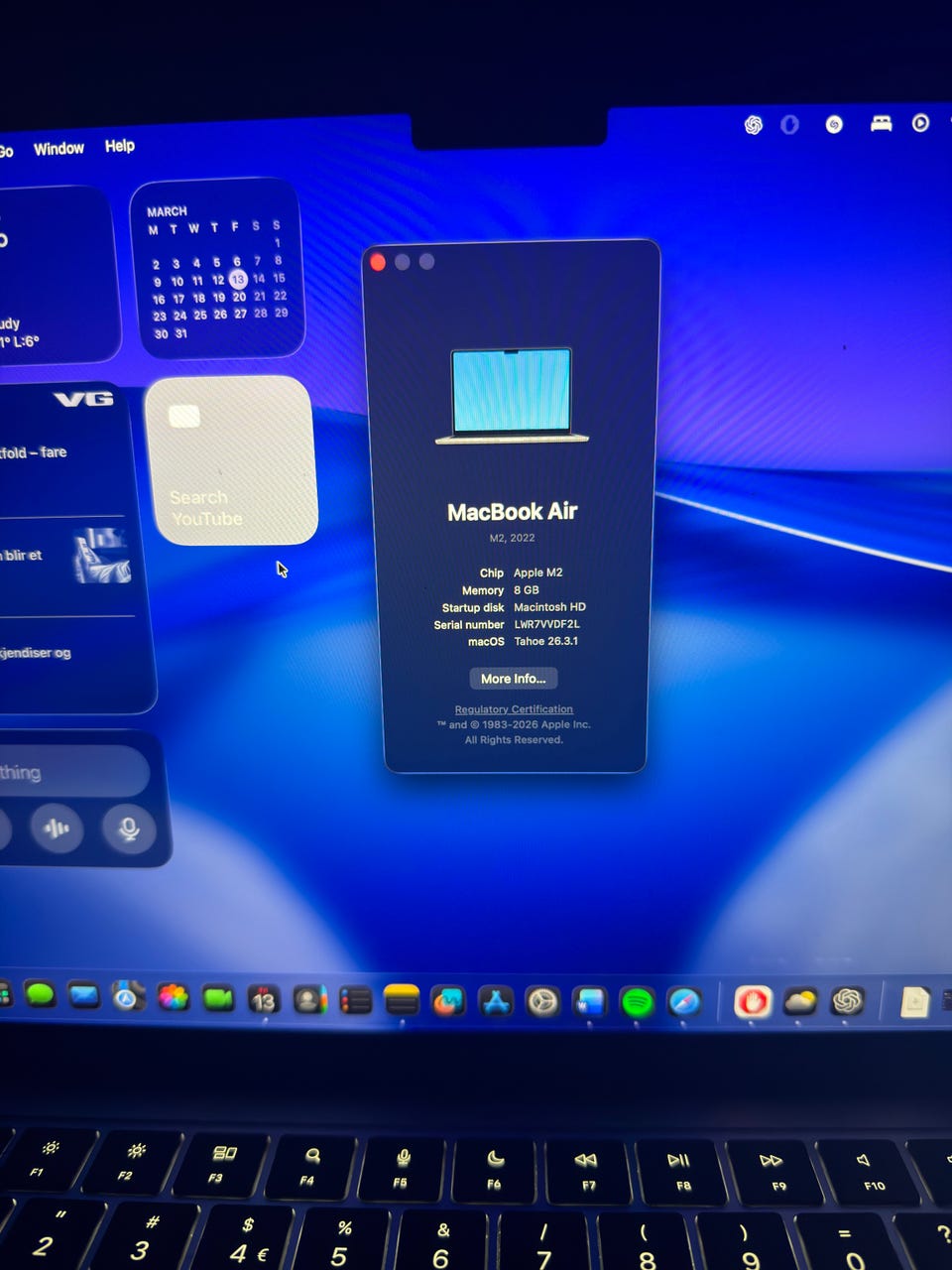
Task: Click the M2, 2022 model subtitle
Action: pos(512,538)
